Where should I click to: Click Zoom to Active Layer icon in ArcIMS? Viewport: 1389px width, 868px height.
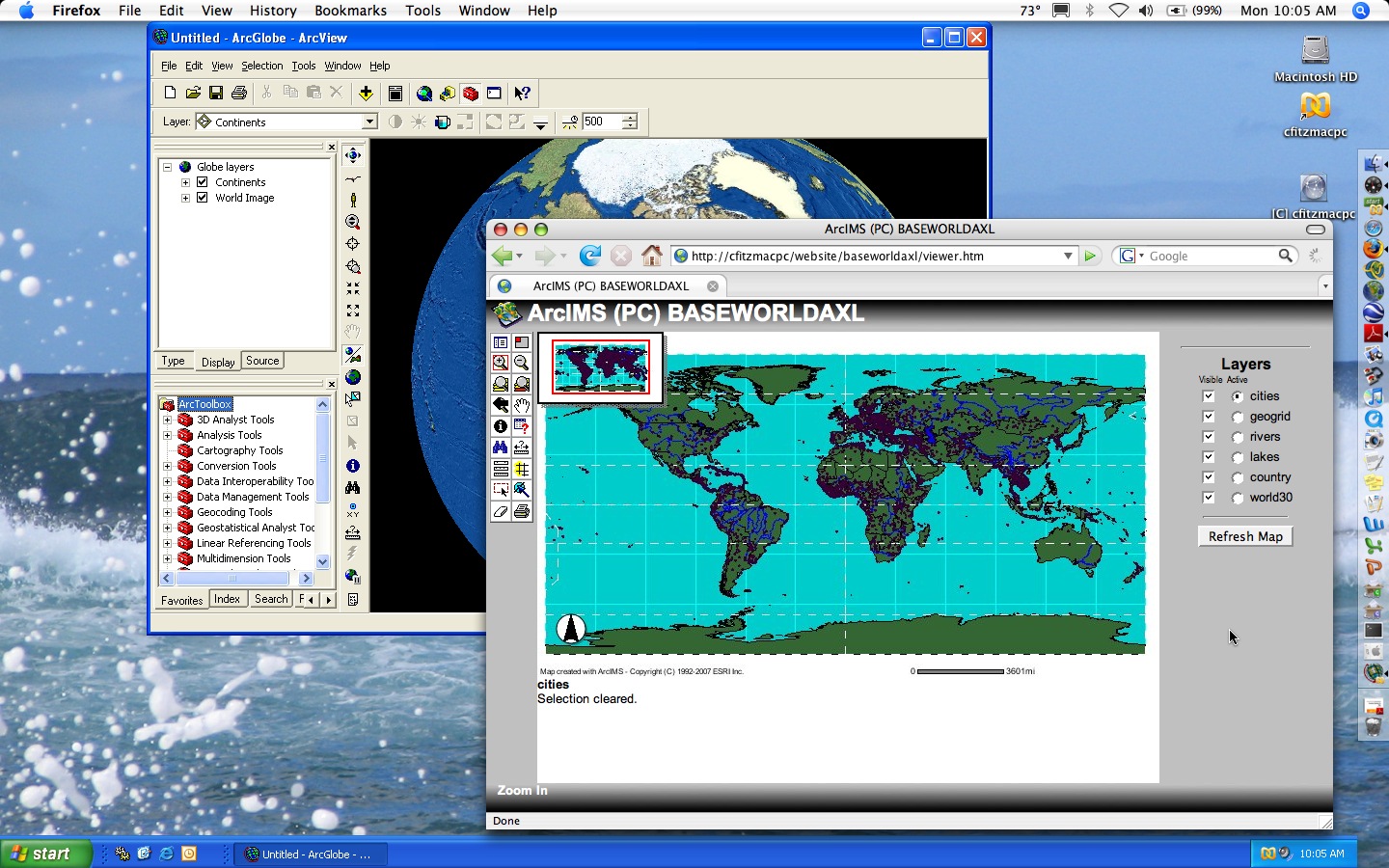coord(522,384)
